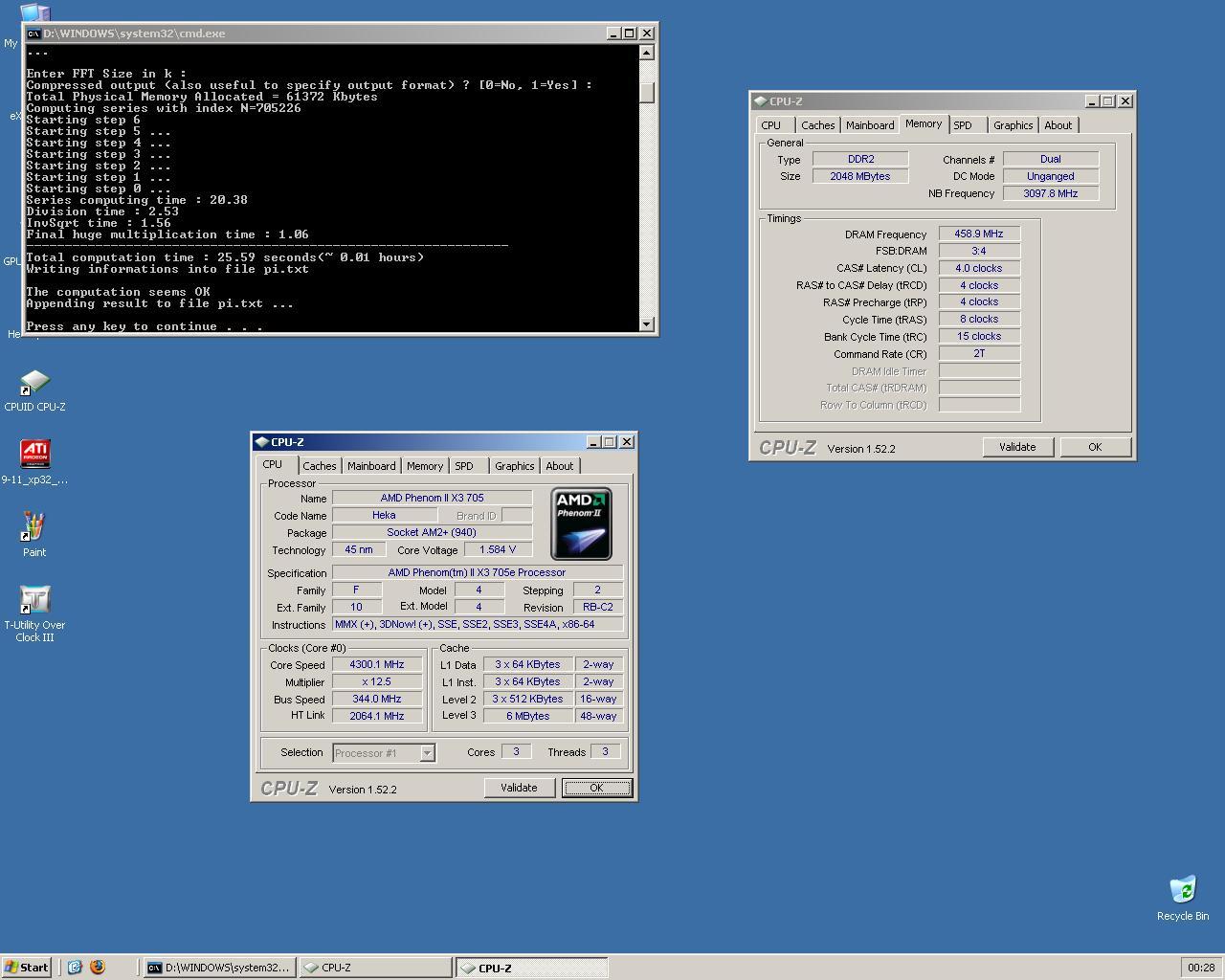Screen dimensions: 1225x980
Task: Click the Bus Speed value 344.0 MHz
Action: click(377, 699)
